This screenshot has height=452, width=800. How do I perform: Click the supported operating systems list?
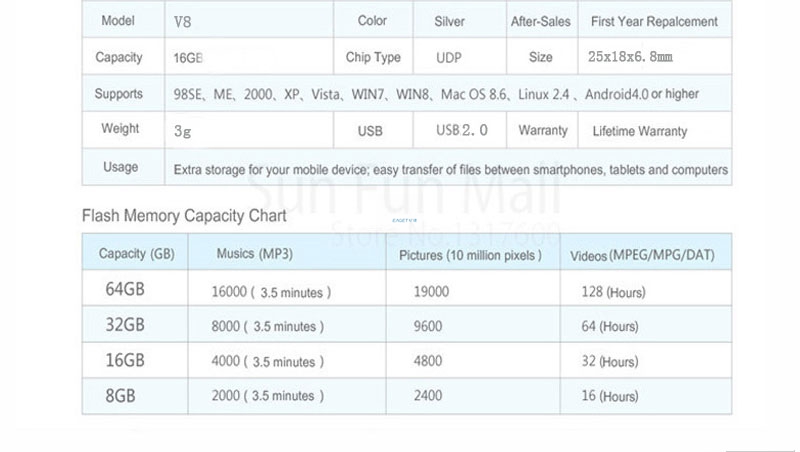point(436,94)
